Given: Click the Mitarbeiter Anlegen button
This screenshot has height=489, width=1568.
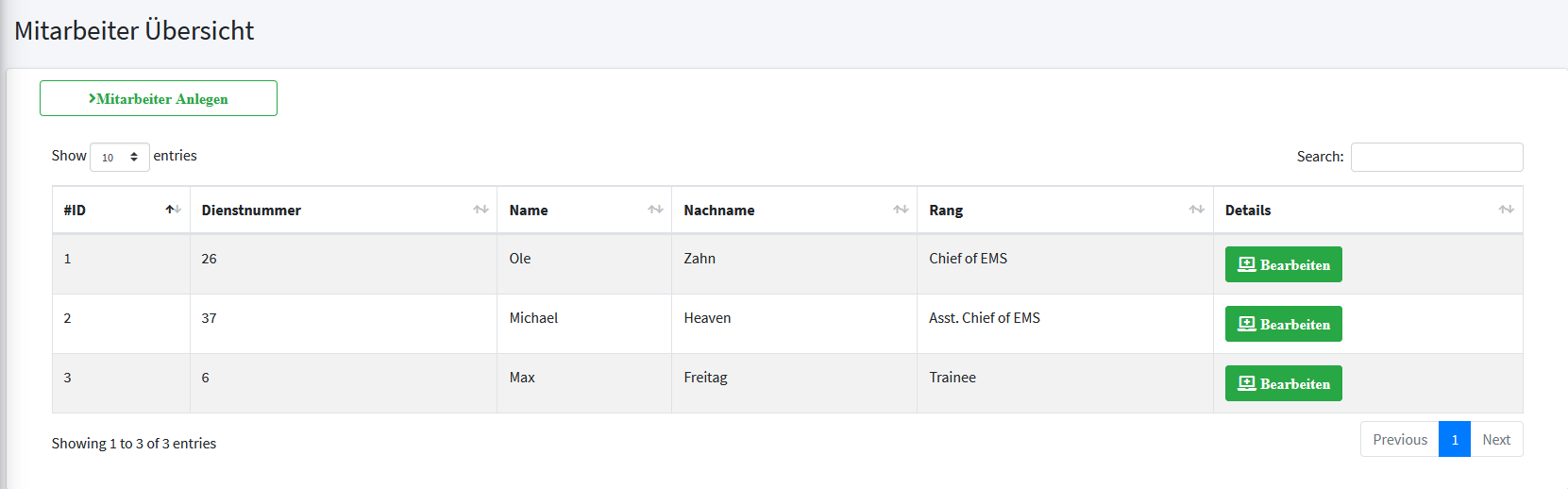Looking at the screenshot, I should (159, 98).
